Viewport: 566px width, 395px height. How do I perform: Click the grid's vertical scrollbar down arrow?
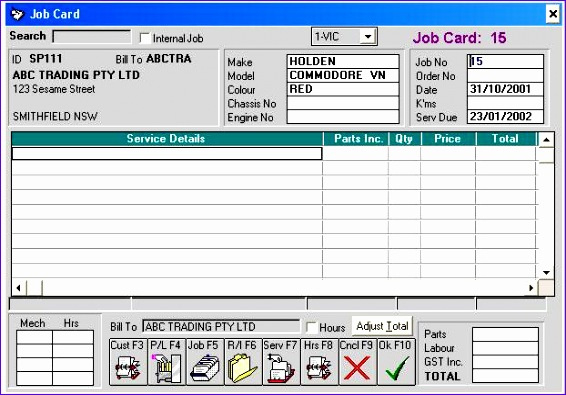pos(546,273)
